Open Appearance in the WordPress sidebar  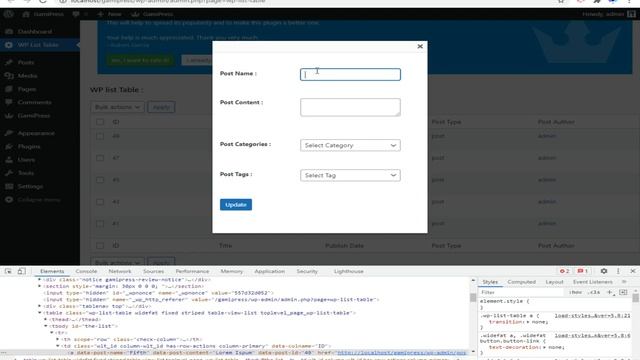(x=36, y=133)
